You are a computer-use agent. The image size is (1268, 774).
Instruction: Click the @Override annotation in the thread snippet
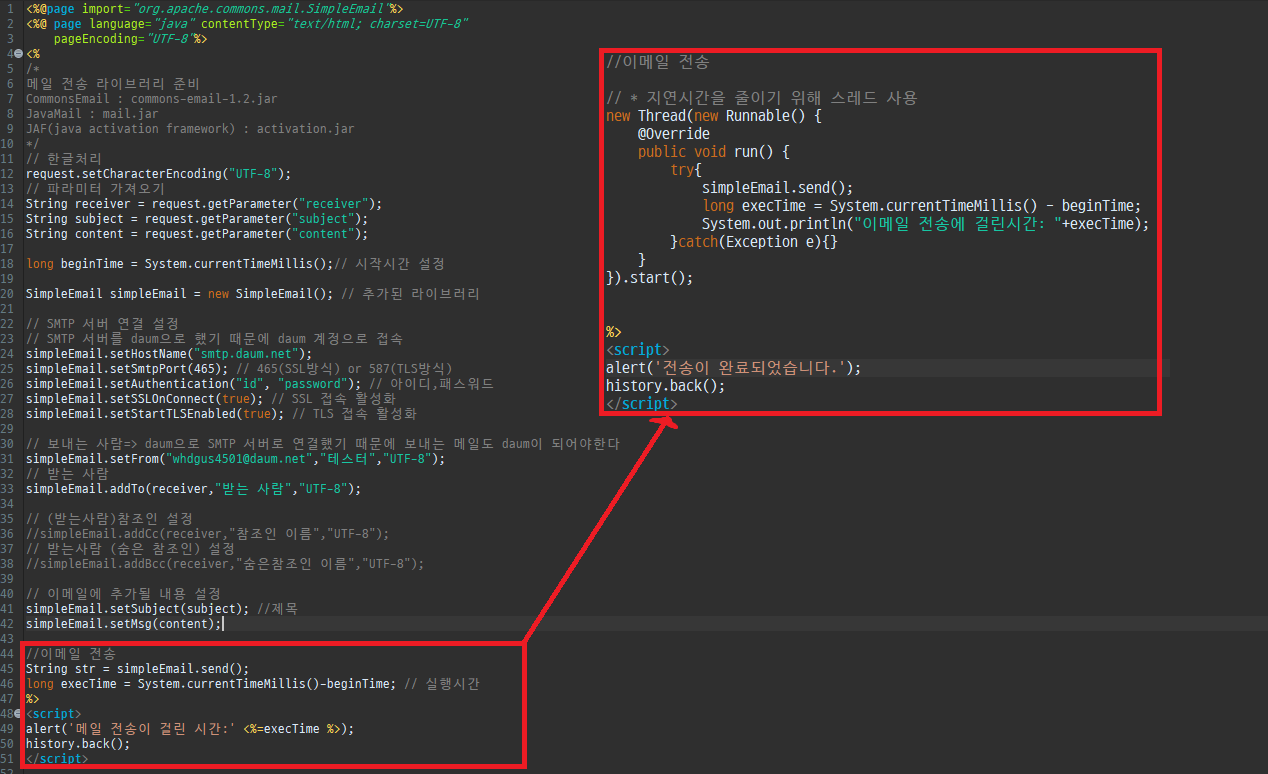(674, 134)
